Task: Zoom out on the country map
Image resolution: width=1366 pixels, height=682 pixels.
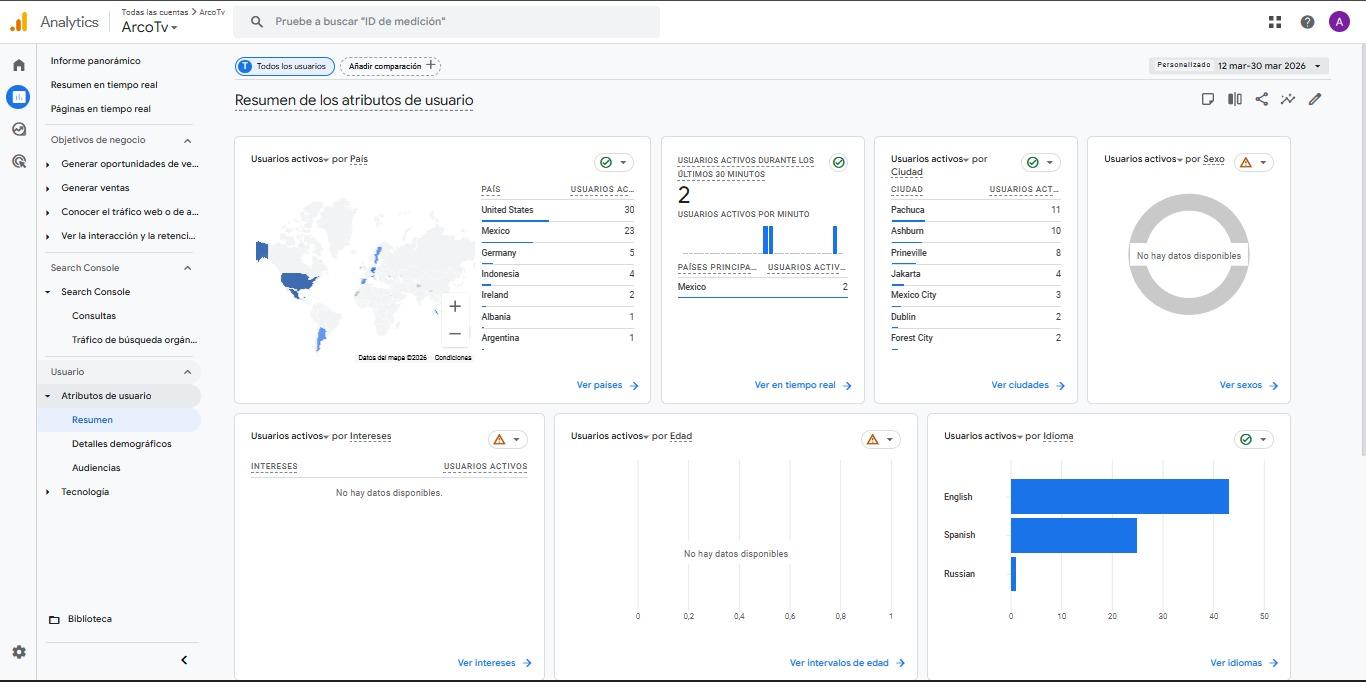Action: click(x=455, y=333)
